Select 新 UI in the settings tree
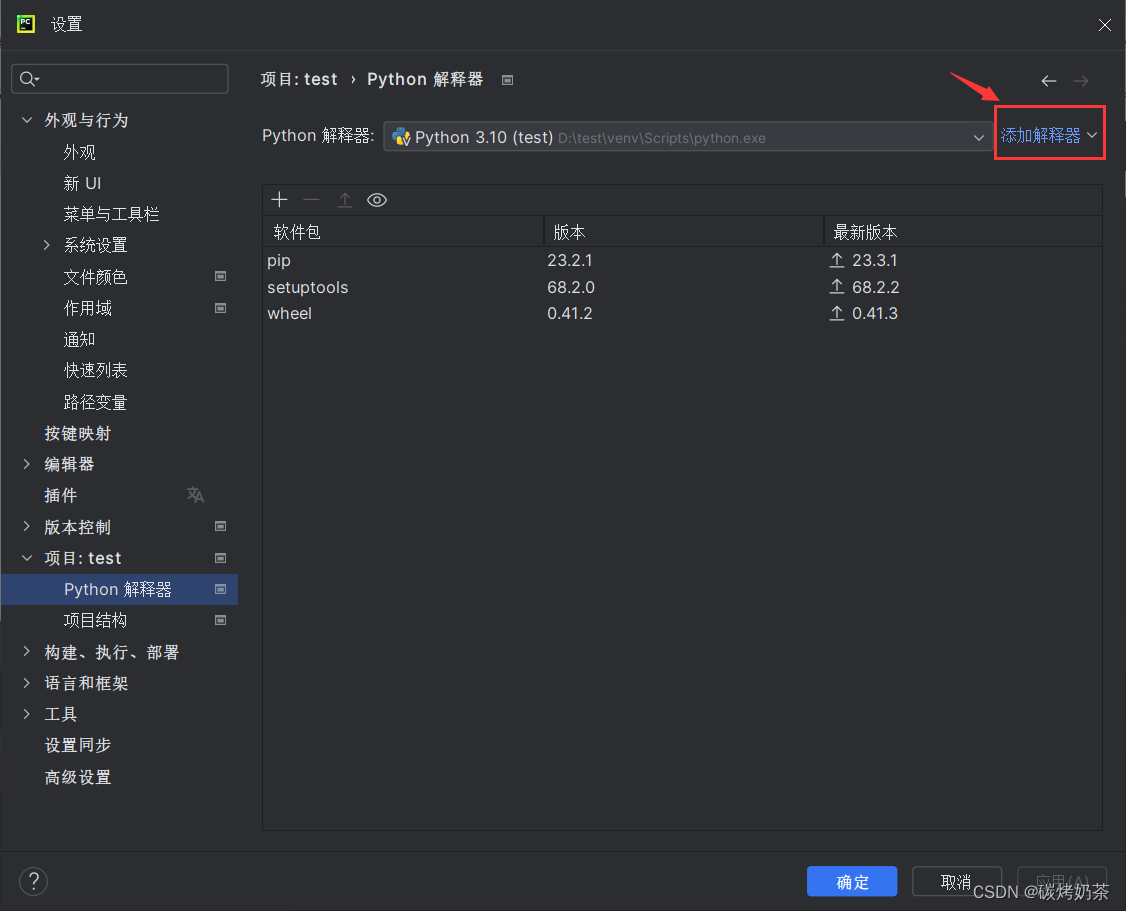Image resolution: width=1126 pixels, height=911 pixels. tap(82, 183)
